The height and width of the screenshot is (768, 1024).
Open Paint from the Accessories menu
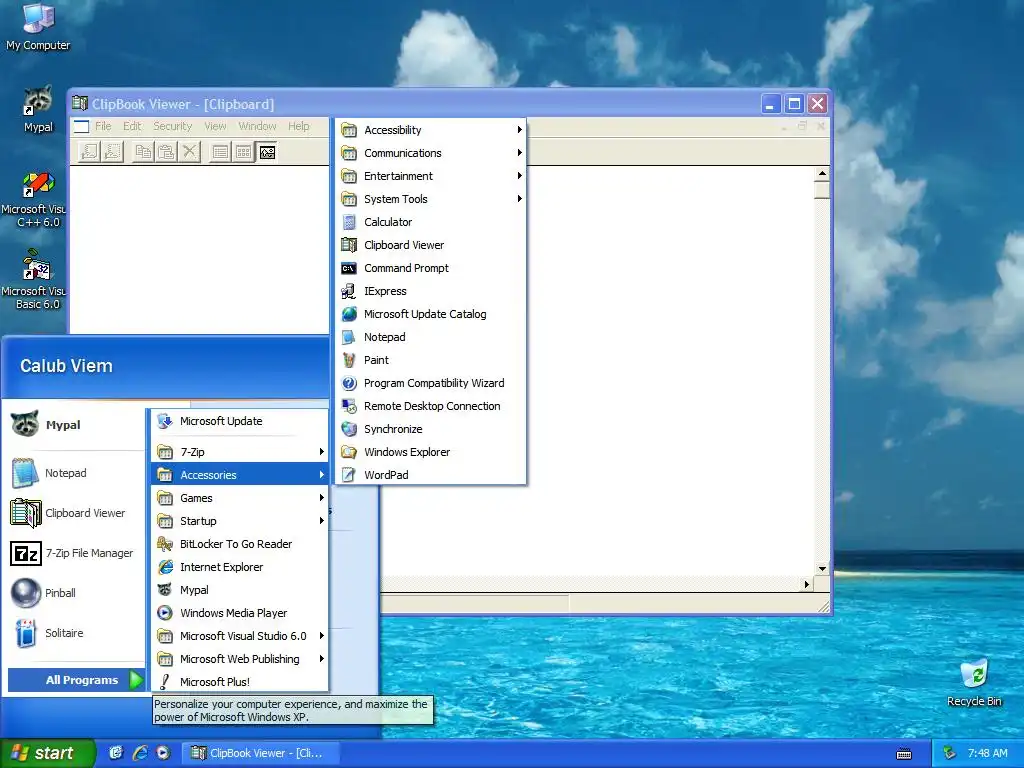pos(430,360)
